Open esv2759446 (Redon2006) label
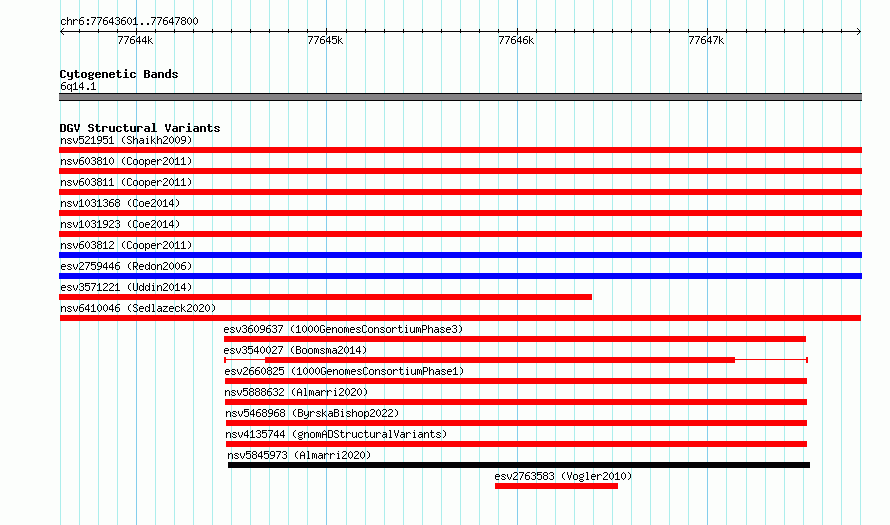The height and width of the screenshot is (525, 890). [x=126, y=266]
